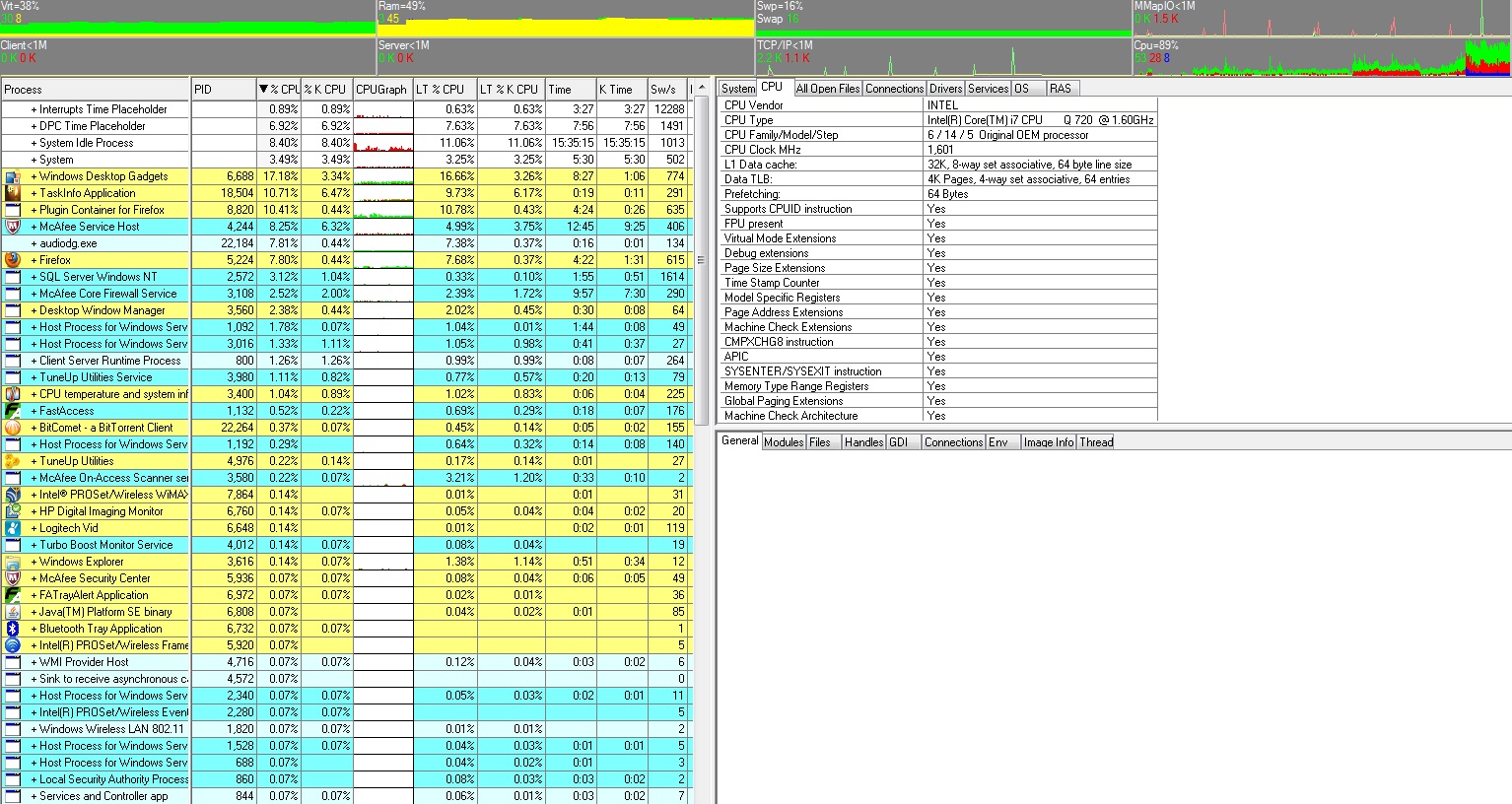Click the Firefox process icon
1512x804 pixels.
(x=13, y=260)
